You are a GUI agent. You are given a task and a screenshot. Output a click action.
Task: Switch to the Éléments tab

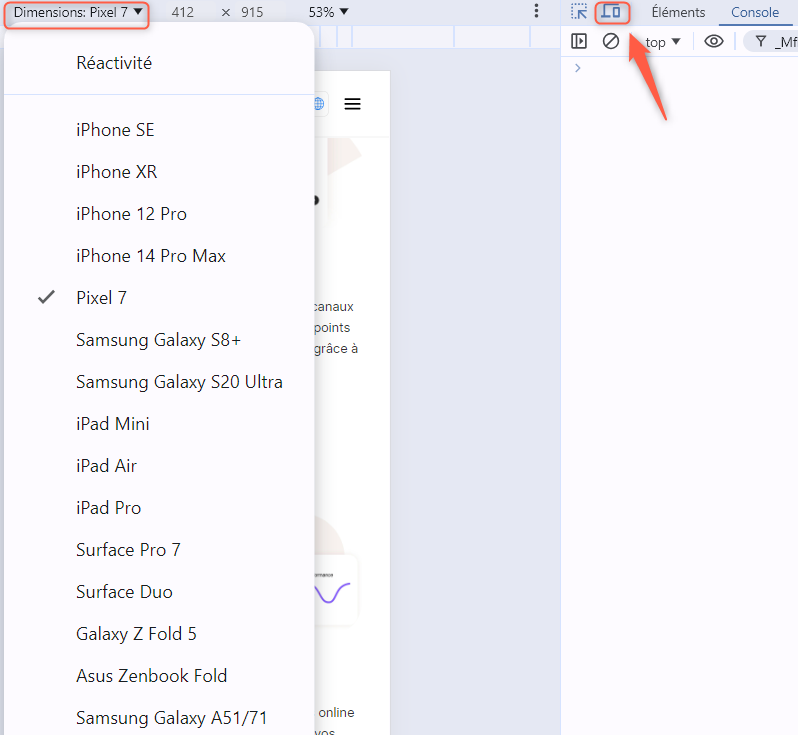point(678,12)
